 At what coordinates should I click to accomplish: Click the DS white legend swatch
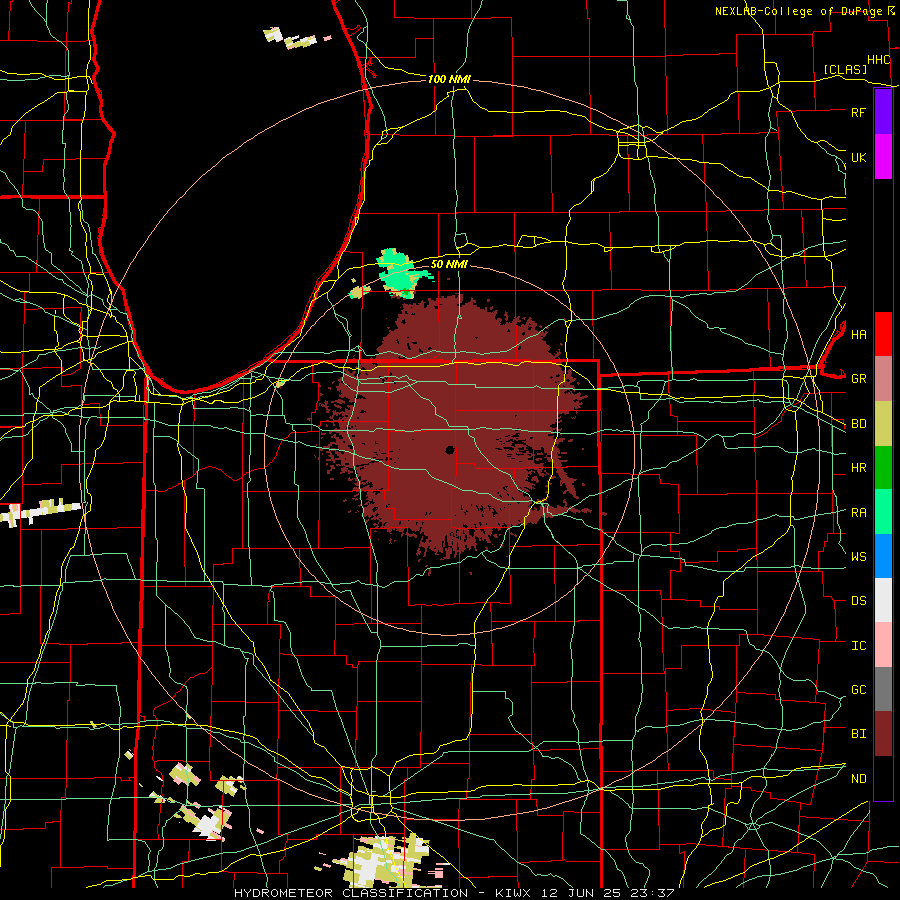(883, 600)
